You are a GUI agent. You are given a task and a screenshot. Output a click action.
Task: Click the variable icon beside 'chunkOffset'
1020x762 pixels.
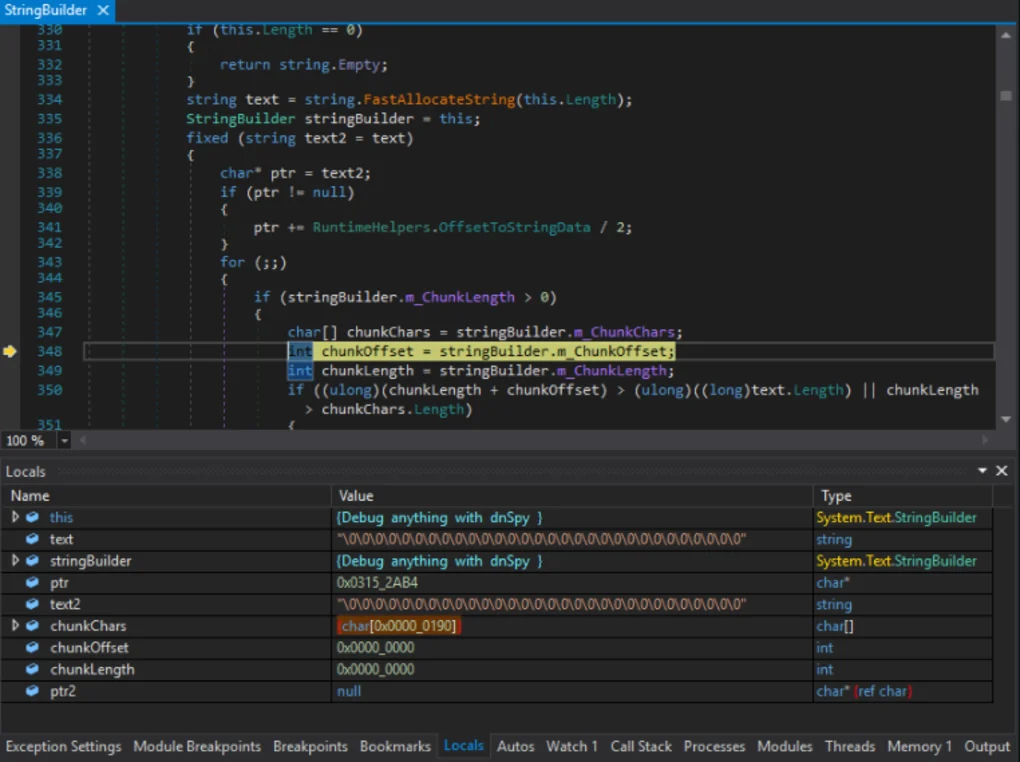tap(33, 647)
